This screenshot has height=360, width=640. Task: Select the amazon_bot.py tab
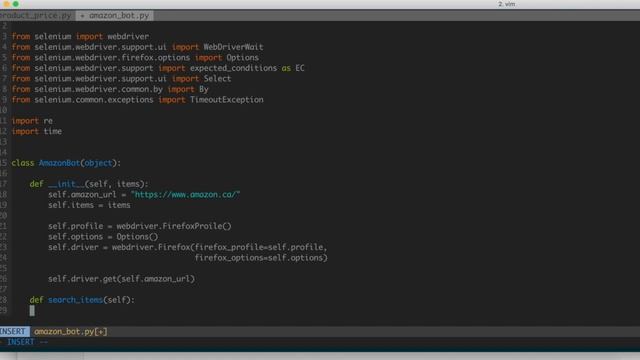click(115, 16)
